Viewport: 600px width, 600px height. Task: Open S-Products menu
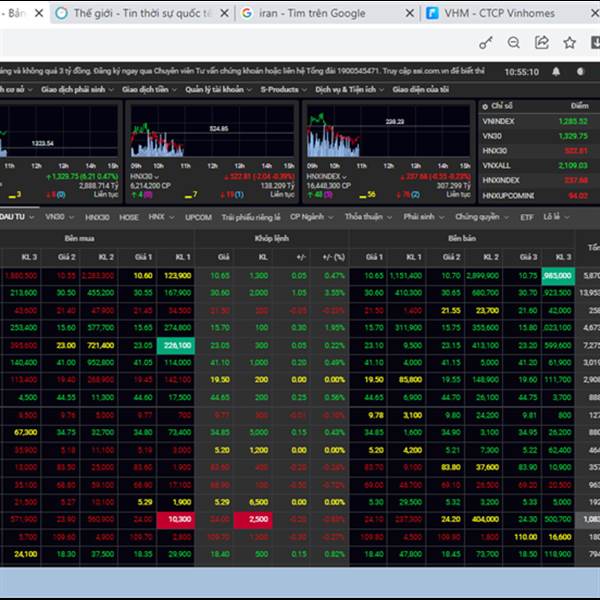[x=284, y=90]
